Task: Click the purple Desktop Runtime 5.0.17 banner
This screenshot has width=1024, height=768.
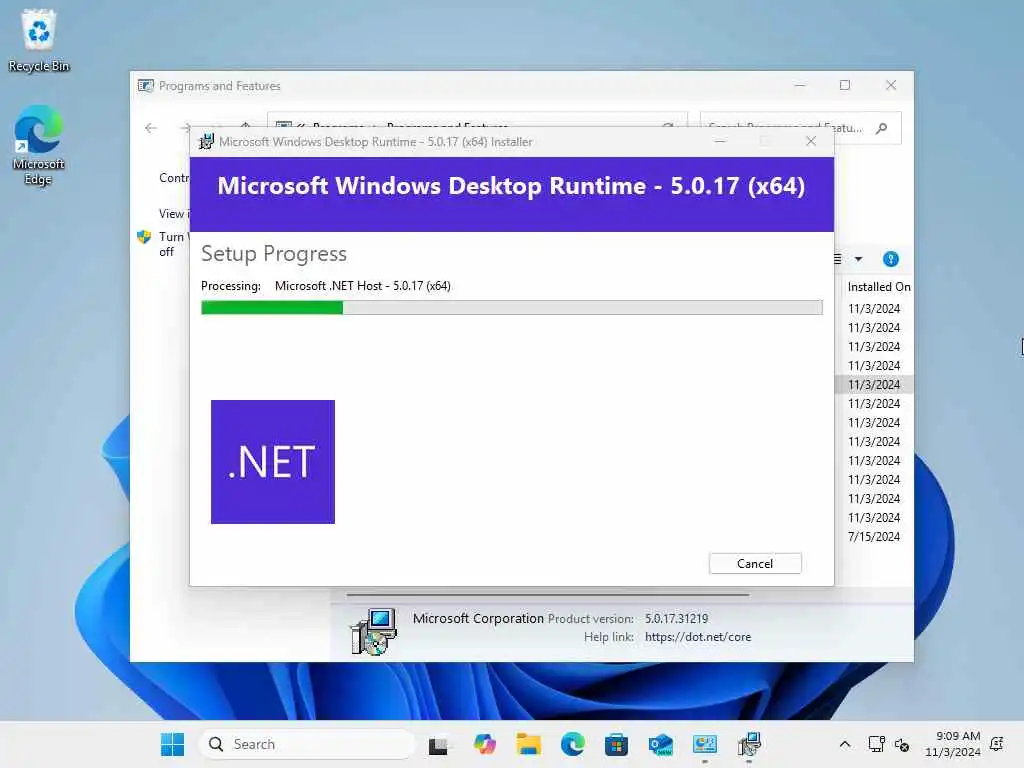Action: [511, 194]
